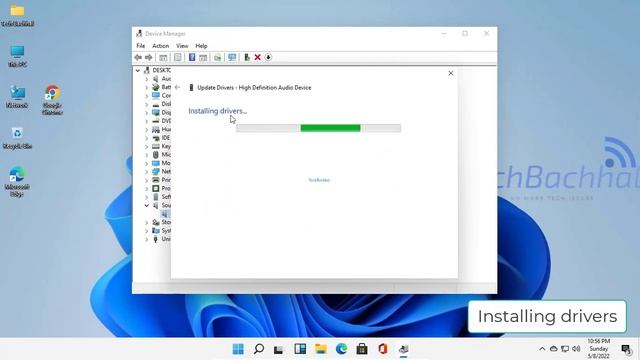The image size is (640, 360).
Task: Click the back arrow in Update Drivers dialog
Action: coord(177,87)
